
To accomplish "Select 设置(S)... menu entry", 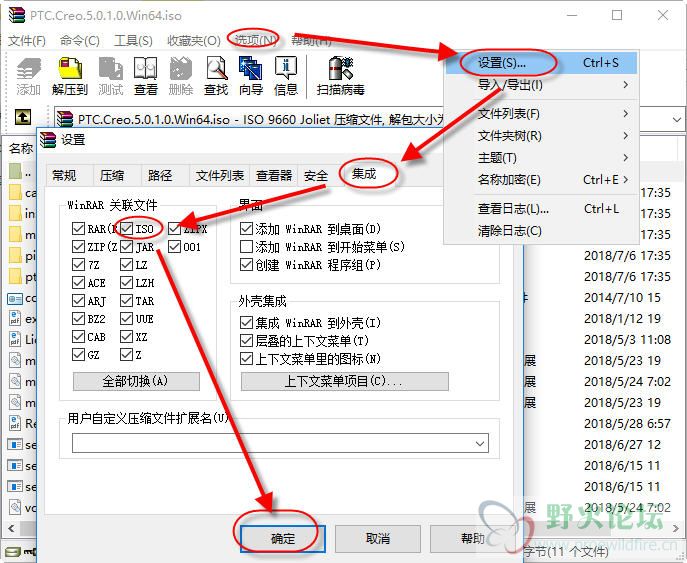I will point(541,63).
